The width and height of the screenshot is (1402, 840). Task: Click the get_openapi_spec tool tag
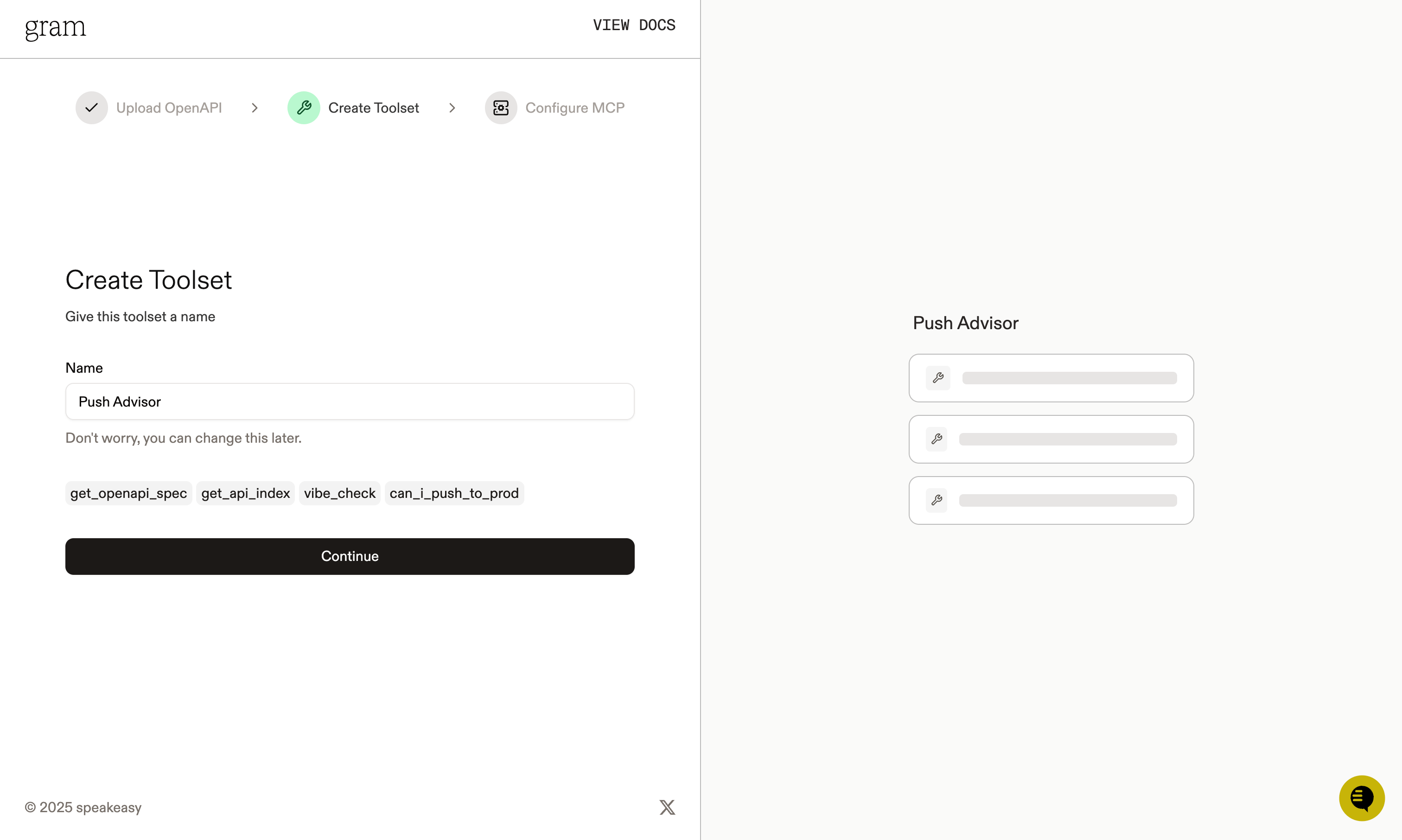128,493
